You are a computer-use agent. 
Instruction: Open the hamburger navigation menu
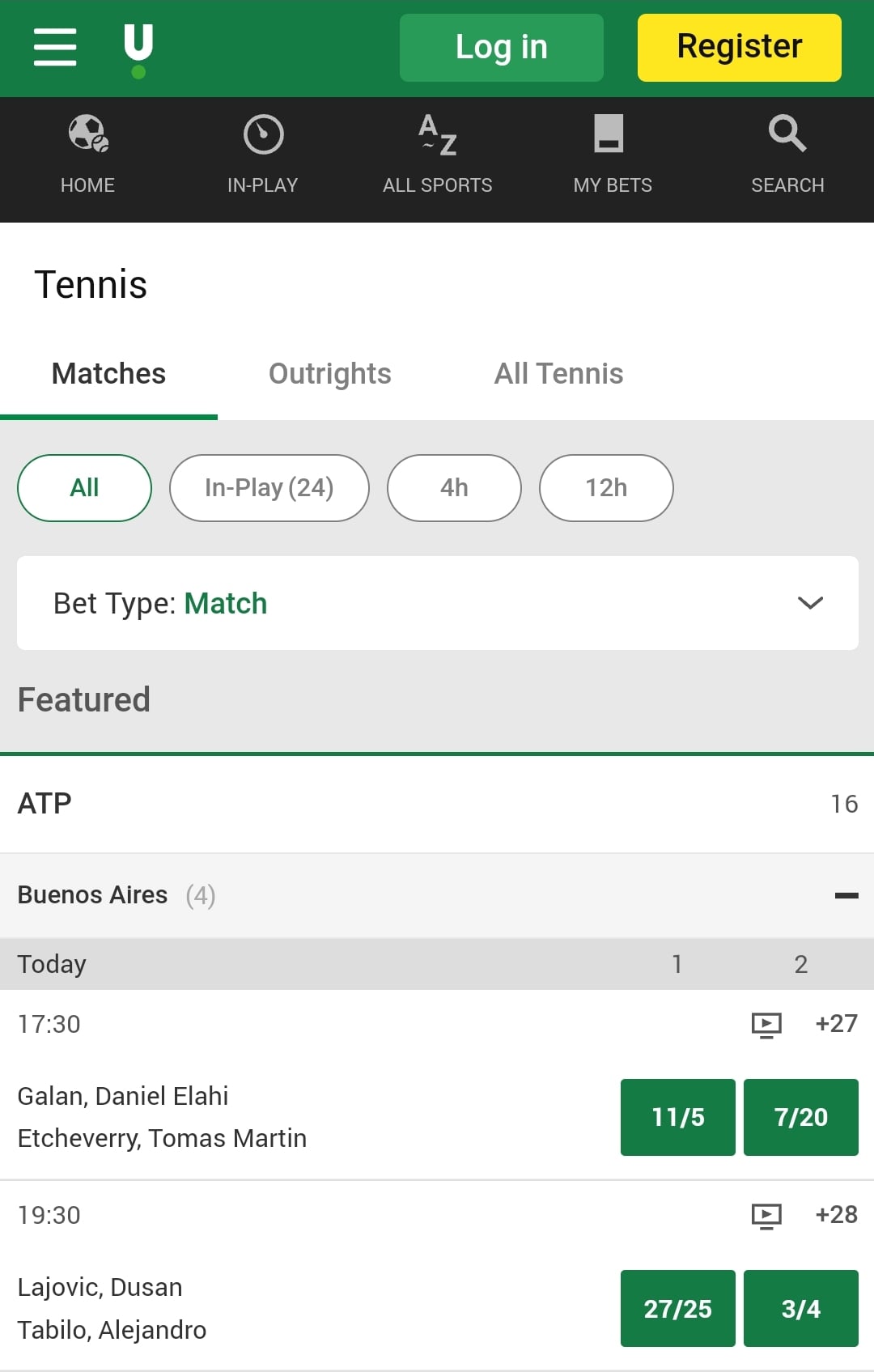click(x=54, y=47)
